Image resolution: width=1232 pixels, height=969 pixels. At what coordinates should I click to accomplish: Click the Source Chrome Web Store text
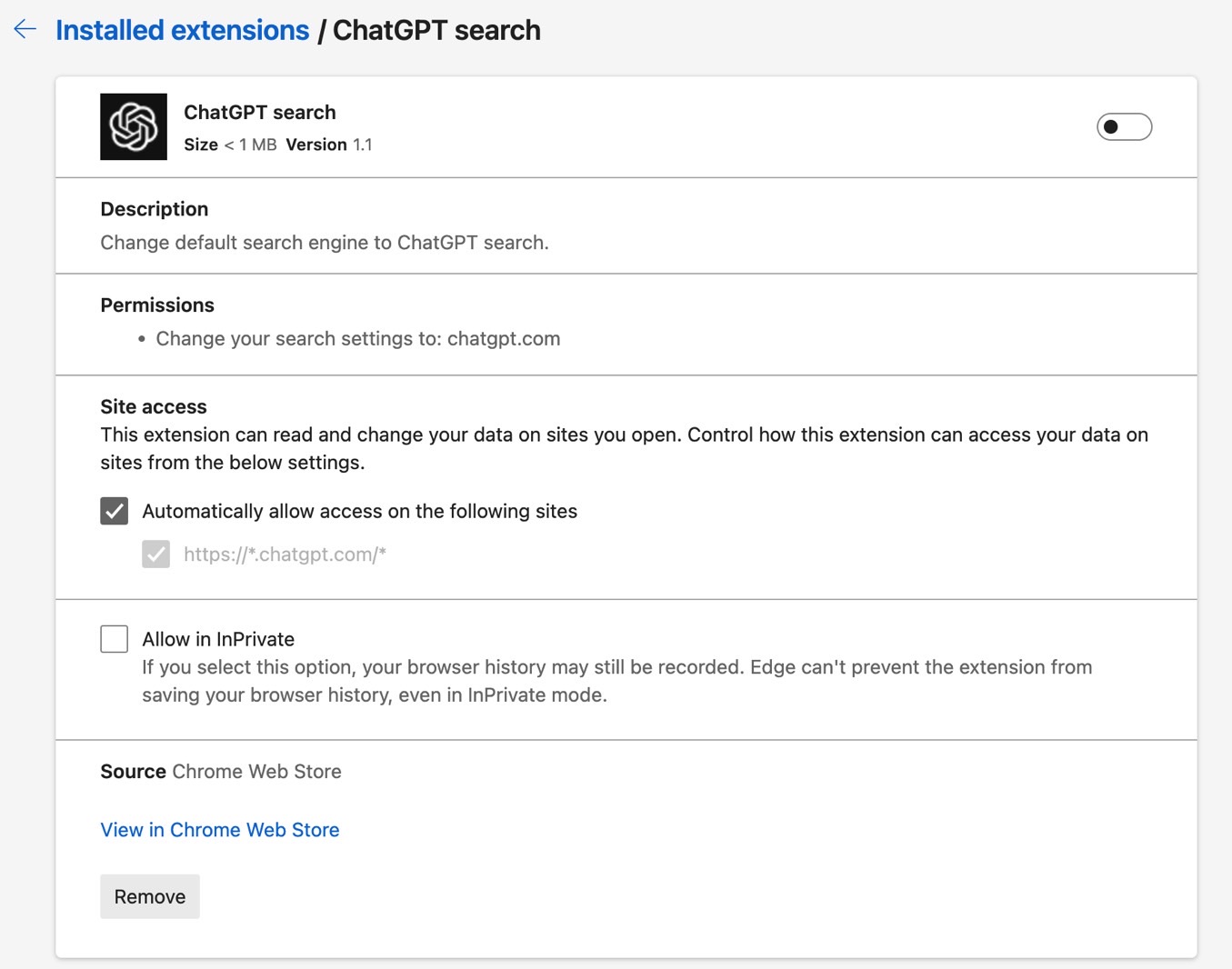221,772
